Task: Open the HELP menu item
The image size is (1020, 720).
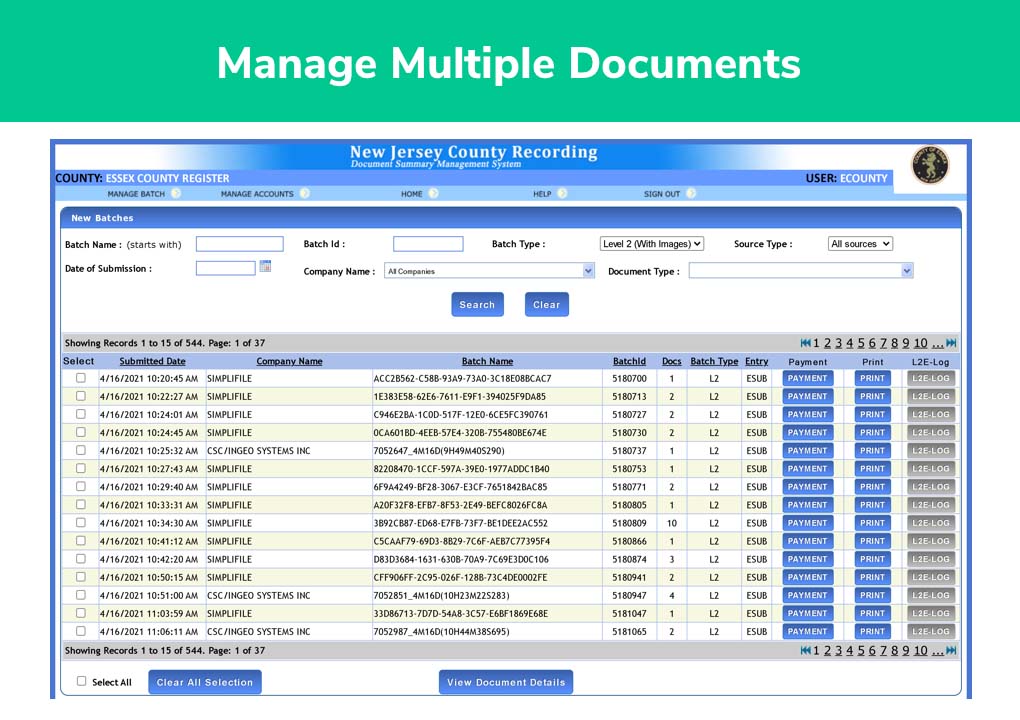Action: [x=542, y=194]
